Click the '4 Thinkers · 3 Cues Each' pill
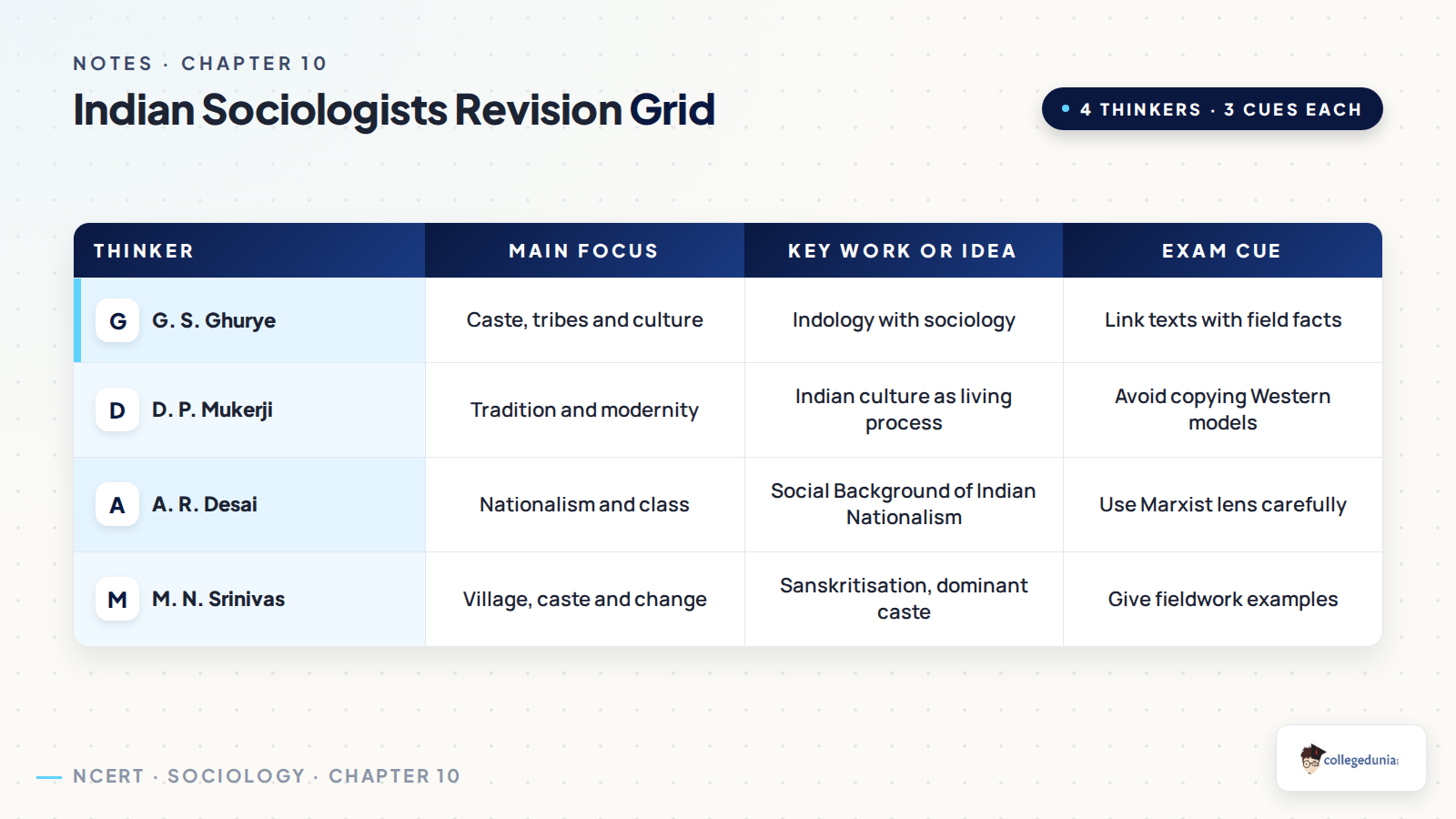Screen dimensions: 1456x819 tap(1212, 109)
